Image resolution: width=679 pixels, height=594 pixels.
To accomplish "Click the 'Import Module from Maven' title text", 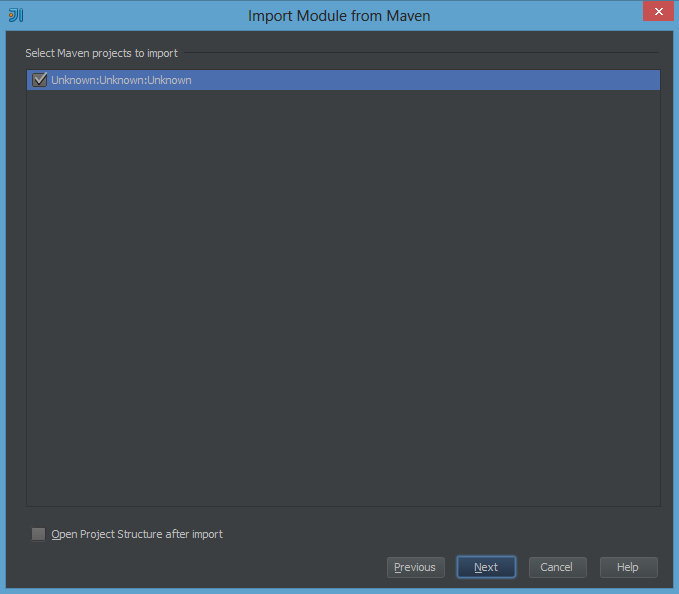I will tap(339, 16).
